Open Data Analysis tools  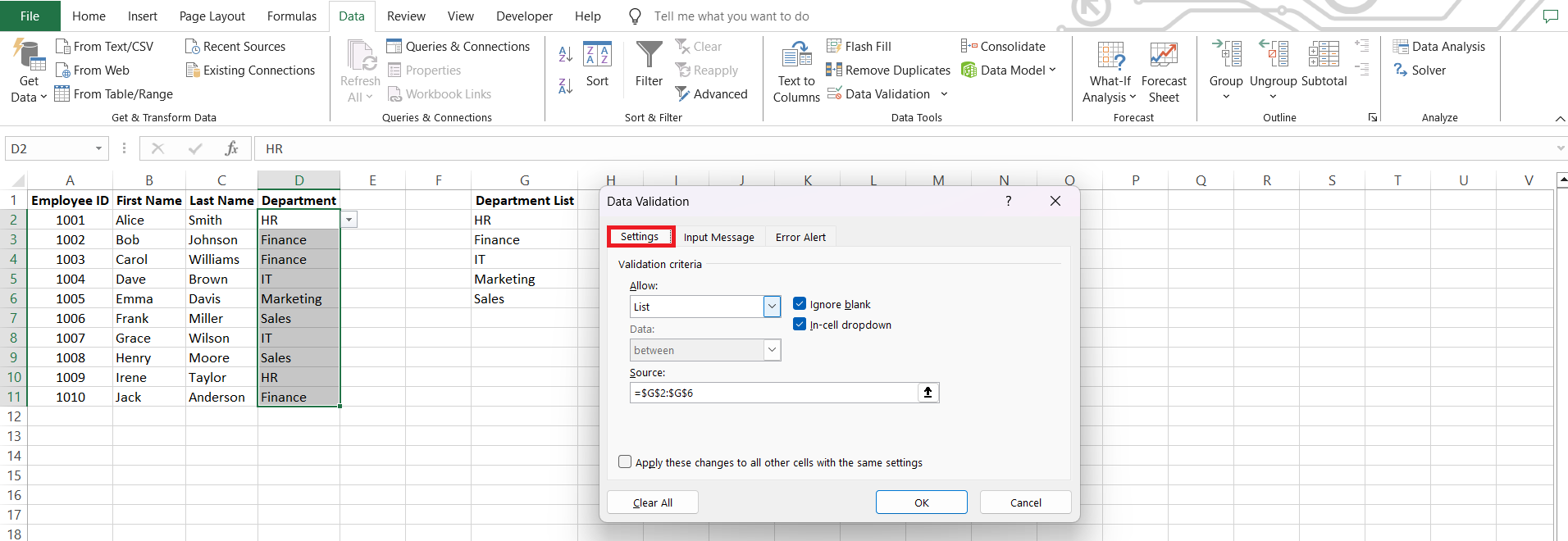1439,47
